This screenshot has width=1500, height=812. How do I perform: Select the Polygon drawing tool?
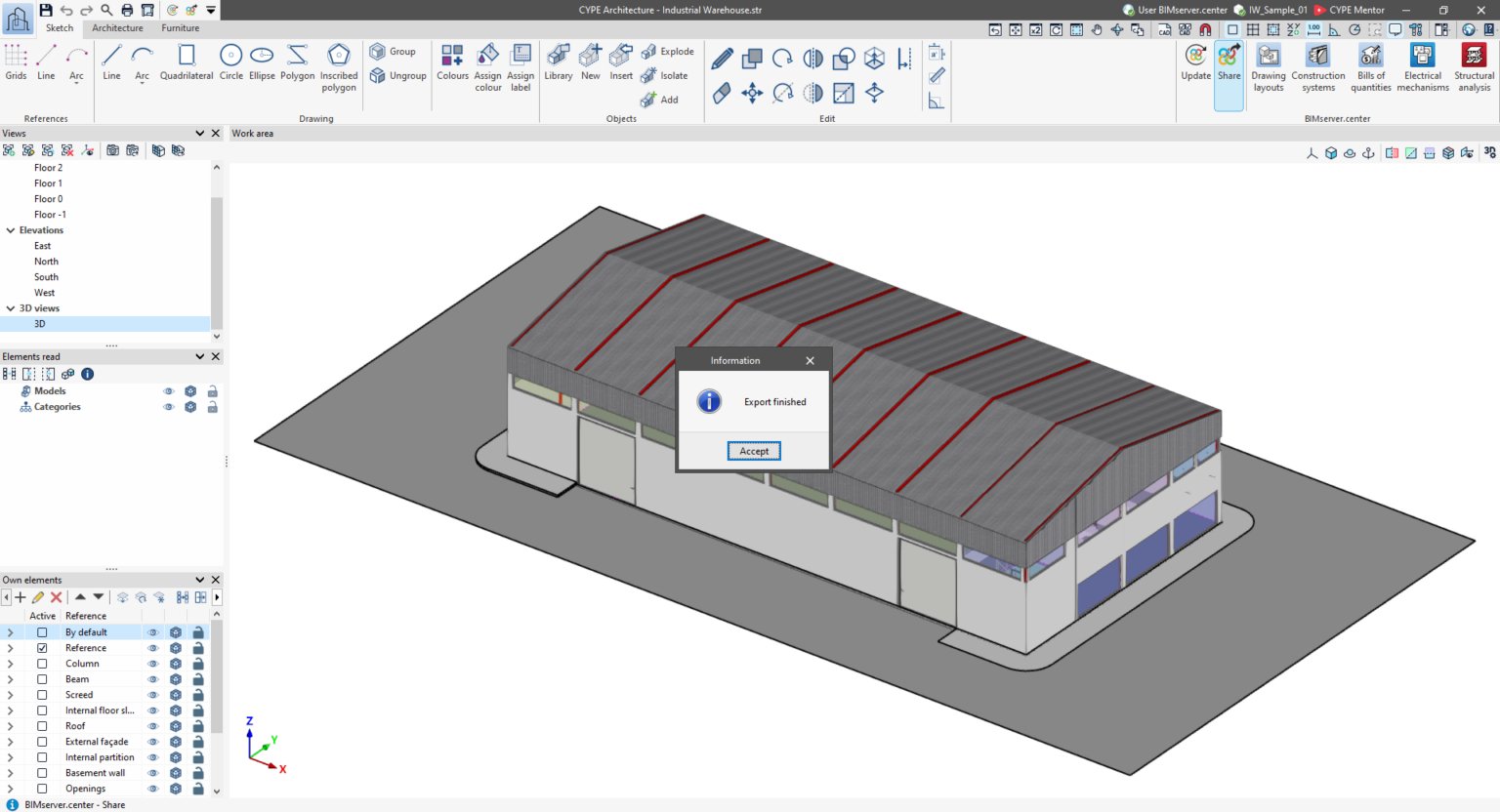297,61
